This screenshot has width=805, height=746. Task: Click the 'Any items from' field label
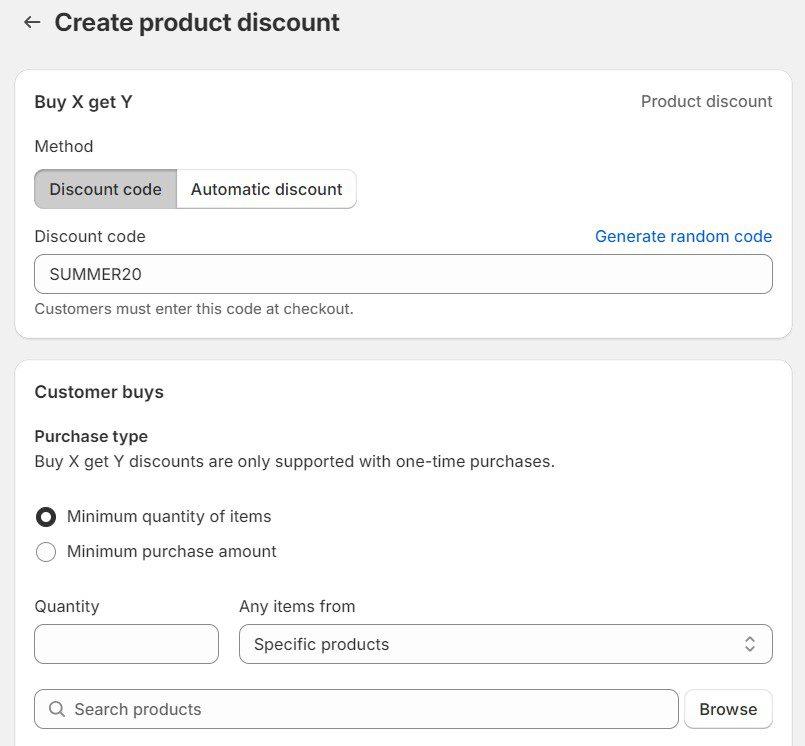click(x=297, y=606)
